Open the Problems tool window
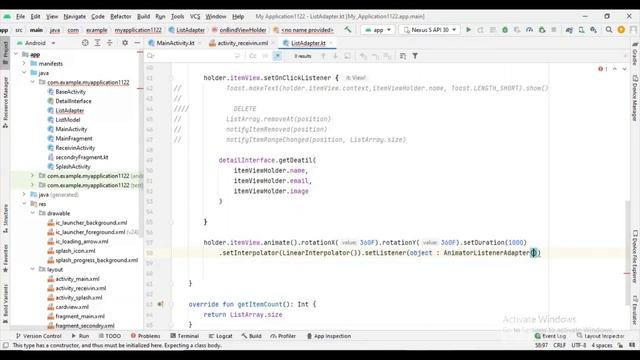640x360 pixels. 145,336
